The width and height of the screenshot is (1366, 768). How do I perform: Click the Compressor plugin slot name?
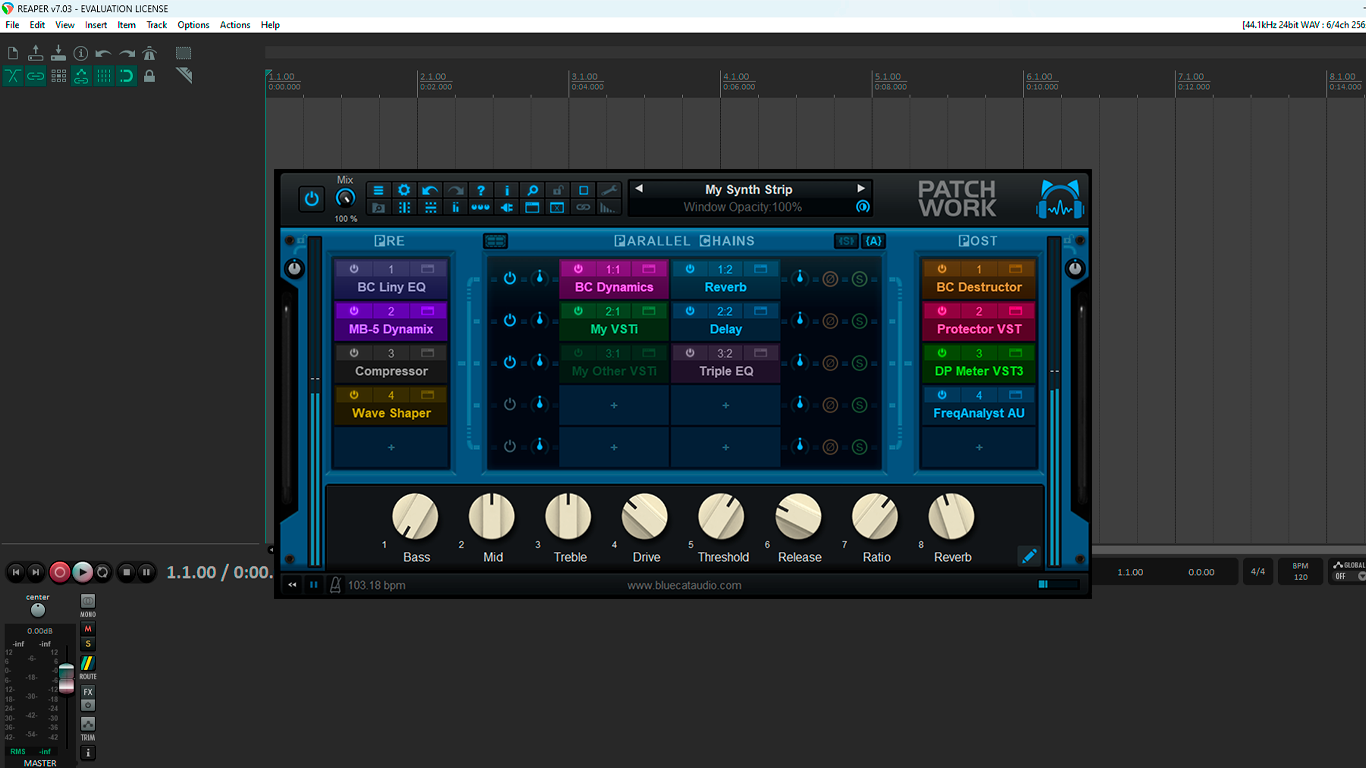click(x=391, y=371)
